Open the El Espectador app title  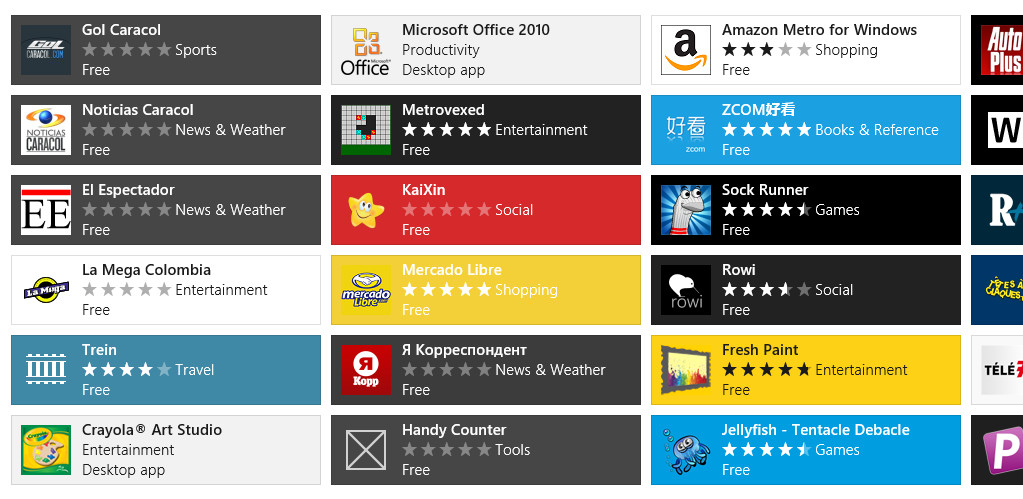[x=128, y=190]
